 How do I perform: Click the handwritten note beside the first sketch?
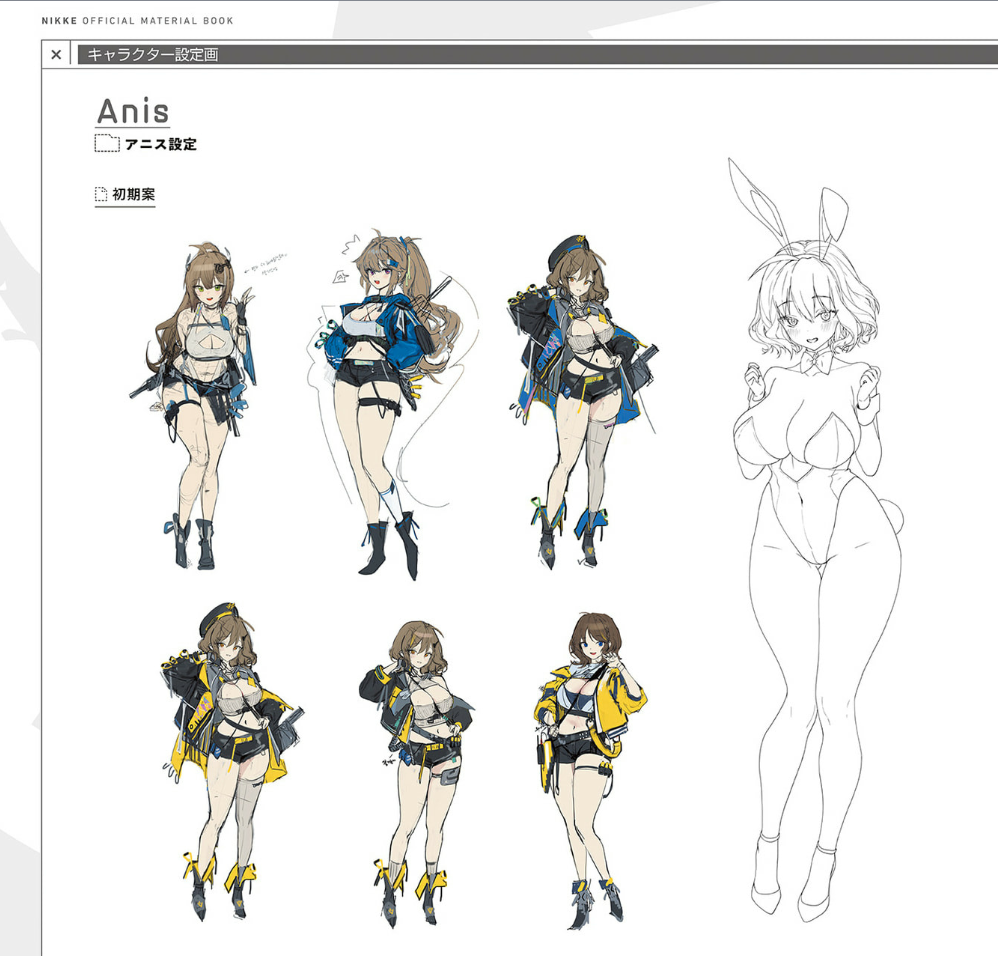267,265
